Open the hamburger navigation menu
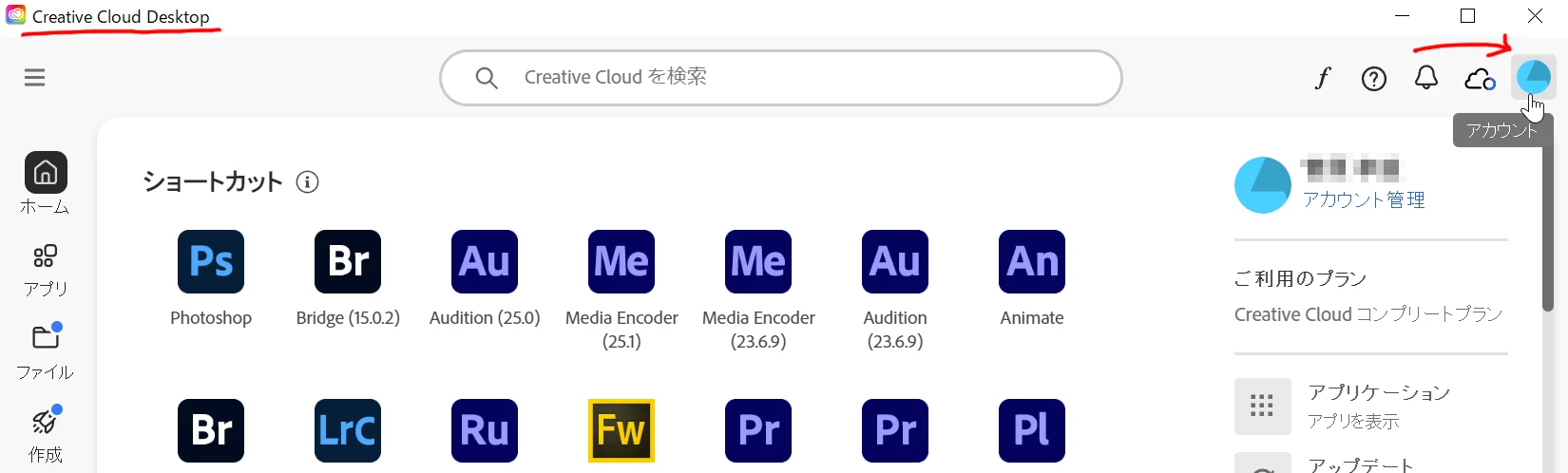 pyautogui.click(x=35, y=78)
